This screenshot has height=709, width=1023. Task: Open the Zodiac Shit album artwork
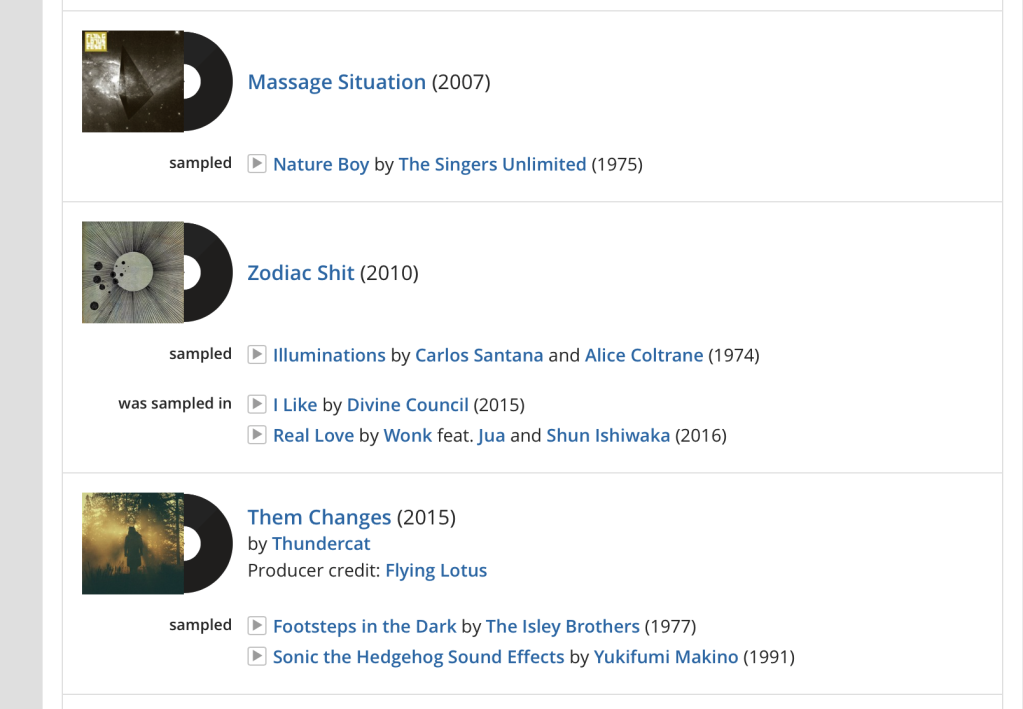pos(133,273)
